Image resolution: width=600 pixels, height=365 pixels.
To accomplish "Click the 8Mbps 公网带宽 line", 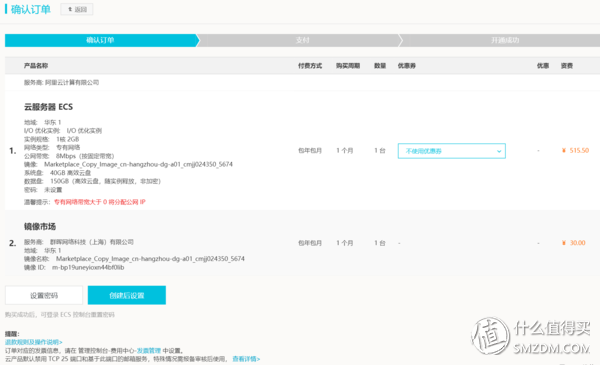I will [x=69, y=156].
